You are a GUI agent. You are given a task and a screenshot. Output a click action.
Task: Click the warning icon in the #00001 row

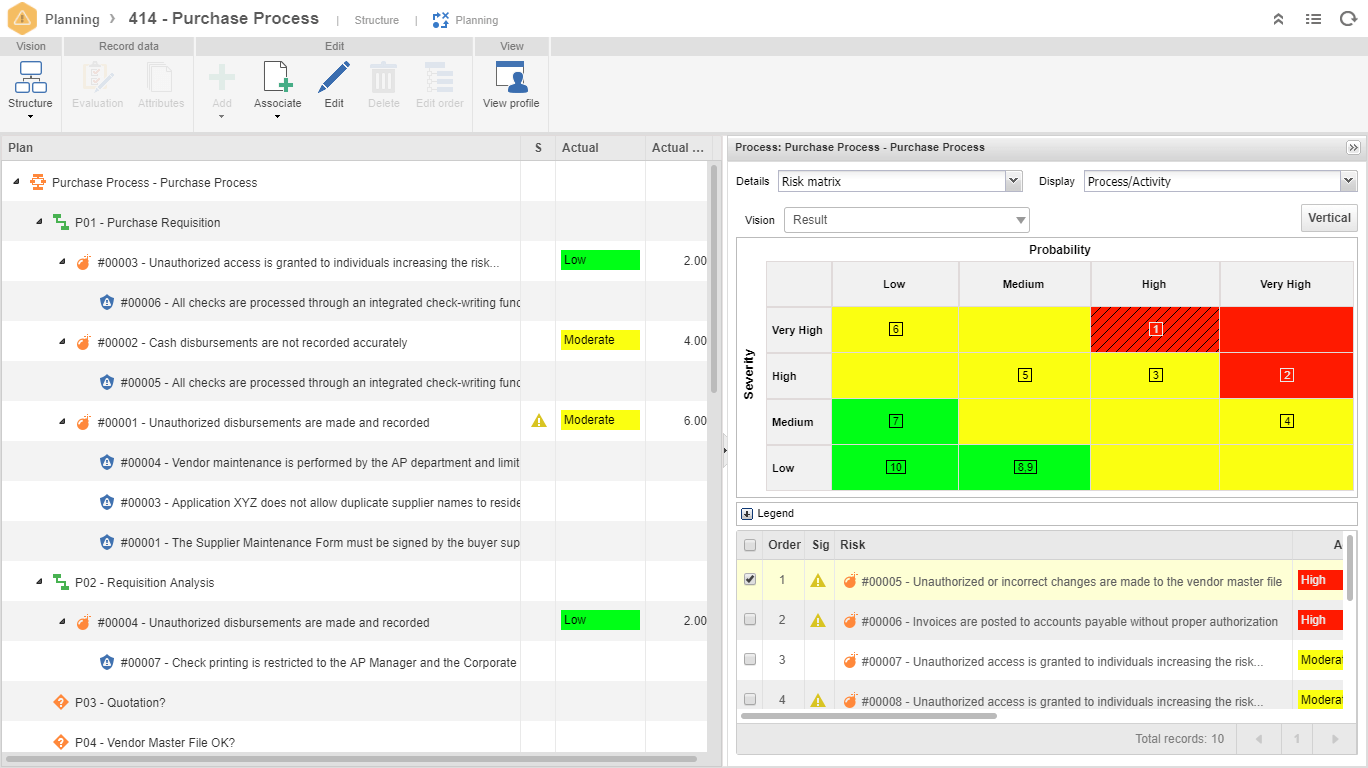click(539, 421)
